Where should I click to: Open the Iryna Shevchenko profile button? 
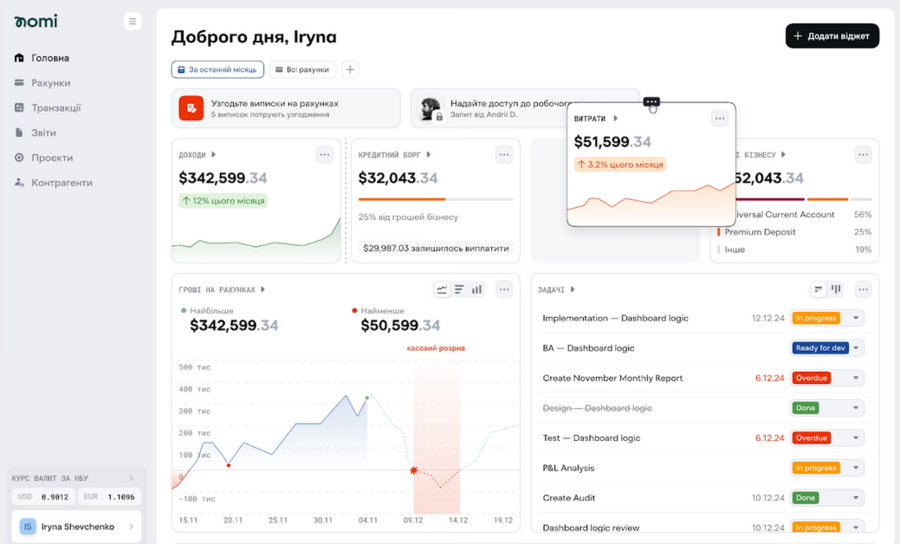[x=76, y=527]
